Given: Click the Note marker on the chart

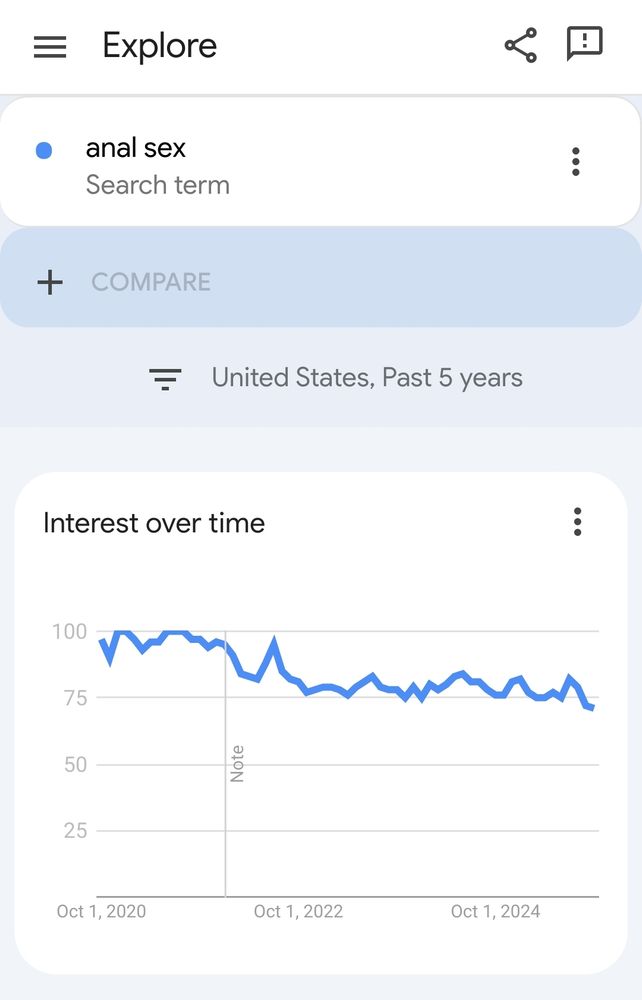Looking at the screenshot, I should click(x=237, y=763).
